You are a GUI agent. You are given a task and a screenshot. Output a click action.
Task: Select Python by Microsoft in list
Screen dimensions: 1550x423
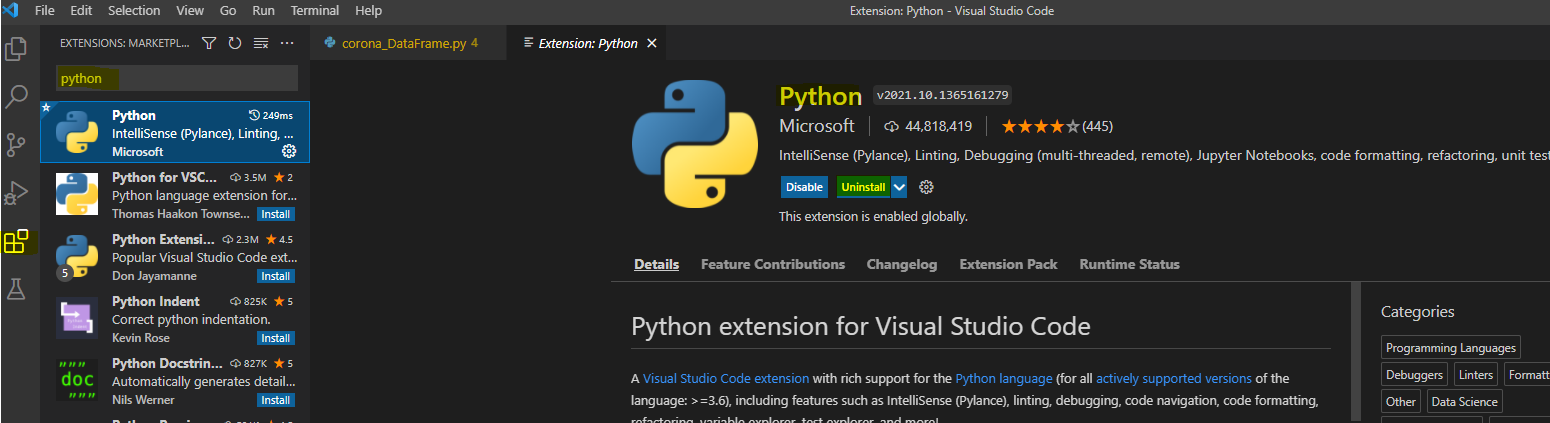click(x=175, y=132)
